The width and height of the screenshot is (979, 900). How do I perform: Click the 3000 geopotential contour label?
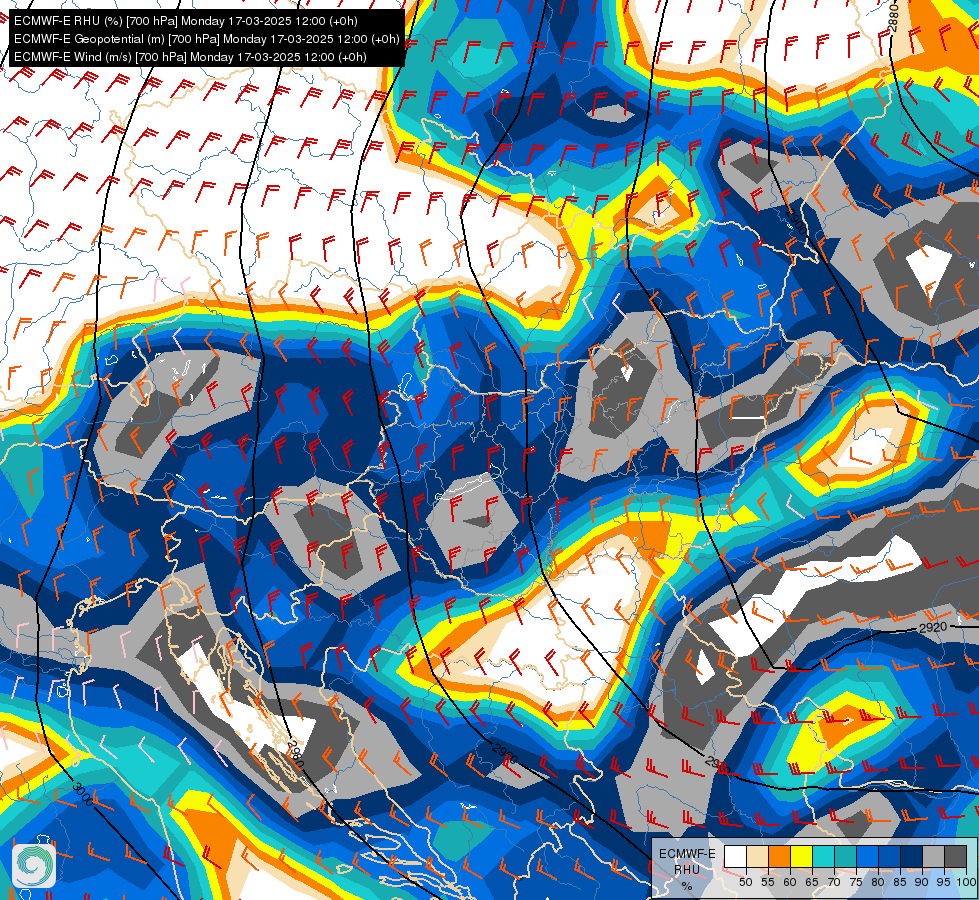(83, 794)
